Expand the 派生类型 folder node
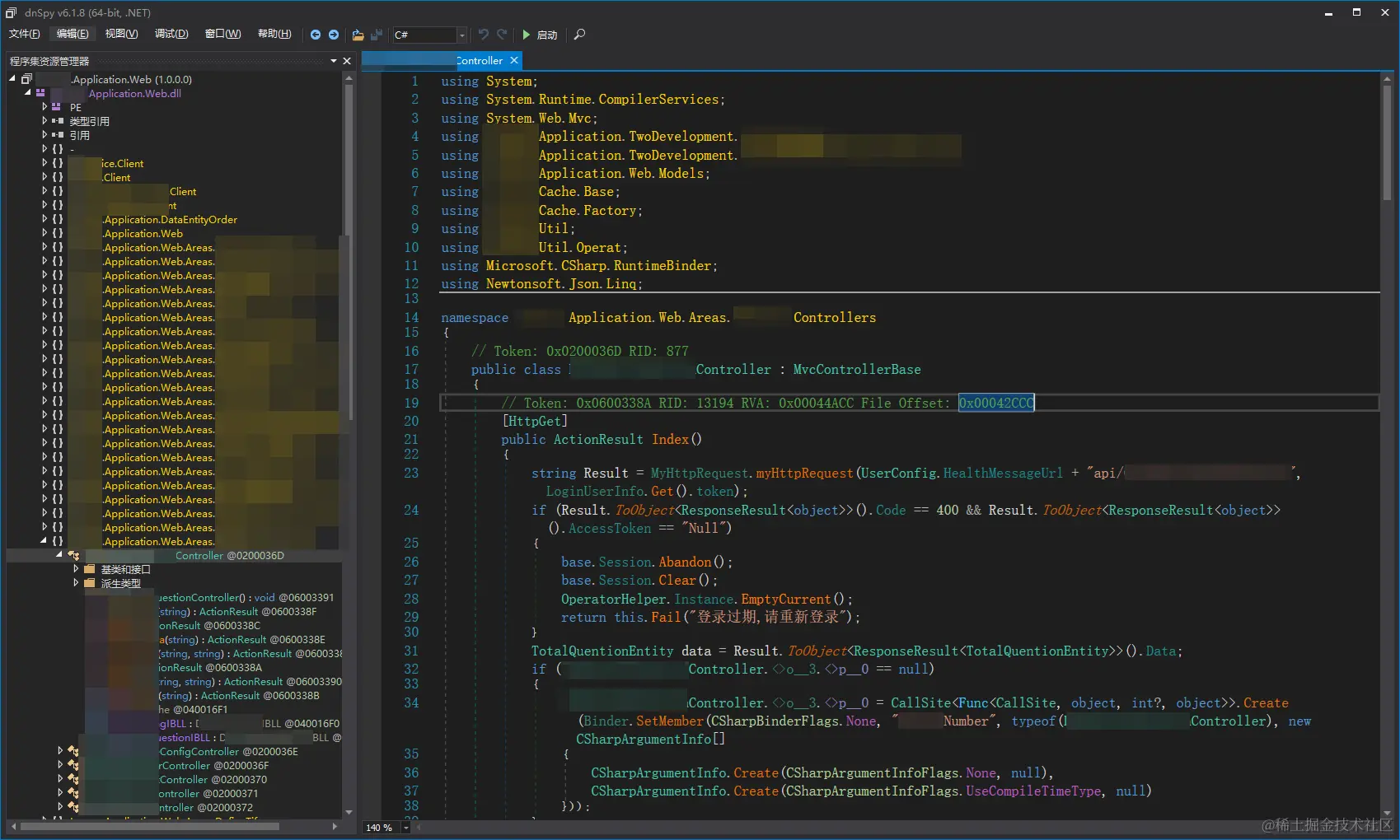Image resolution: width=1400 pixels, height=840 pixels. click(76, 583)
